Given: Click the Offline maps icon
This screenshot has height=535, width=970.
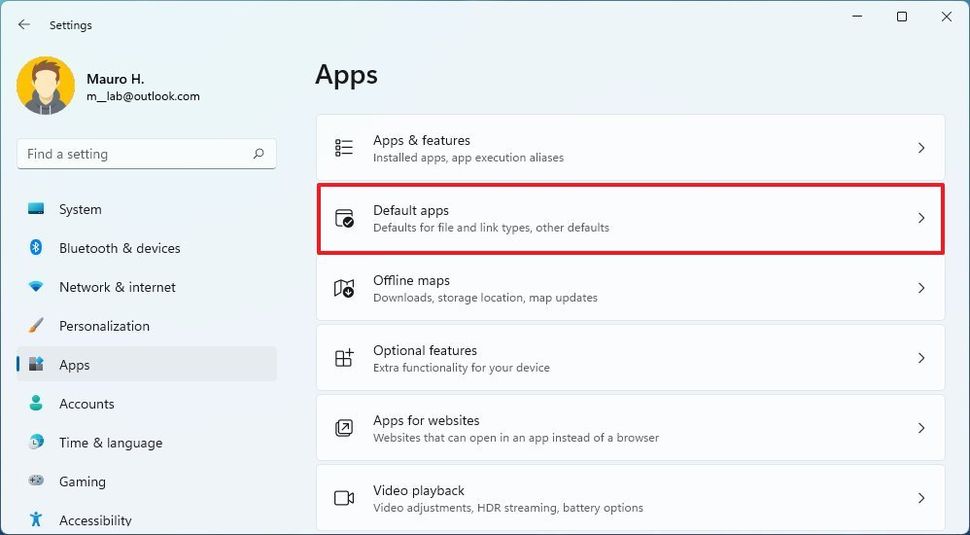Looking at the screenshot, I should [344, 288].
